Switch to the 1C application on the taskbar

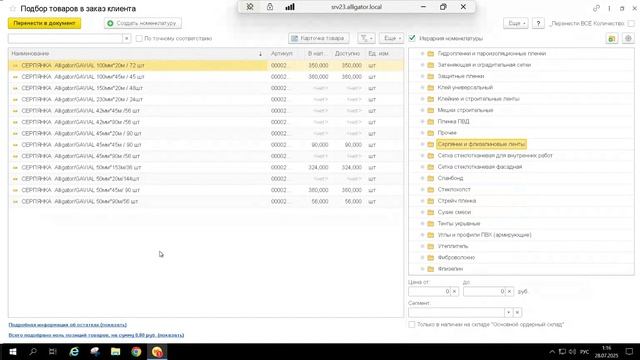pyautogui.click(x=157, y=352)
